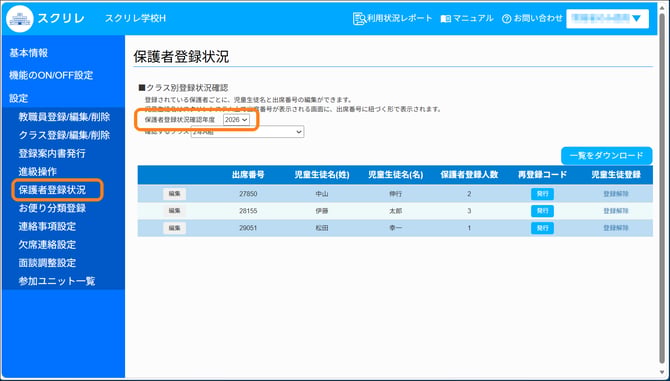Screen dimensions: 670x381
Task: Click 編集 for student 松田
Action: [x=174, y=228]
